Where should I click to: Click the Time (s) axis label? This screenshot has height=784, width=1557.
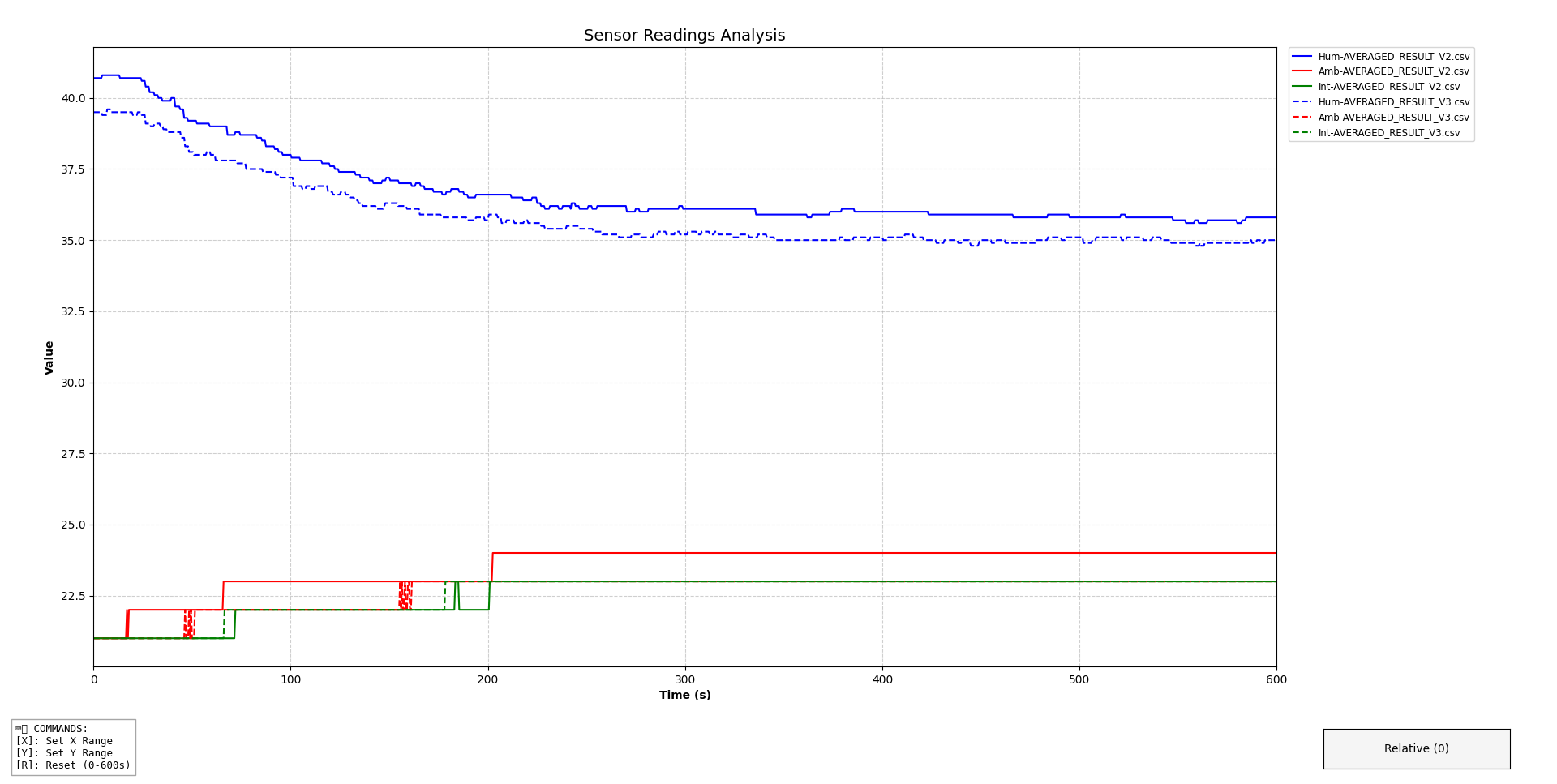[x=684, y=696]
